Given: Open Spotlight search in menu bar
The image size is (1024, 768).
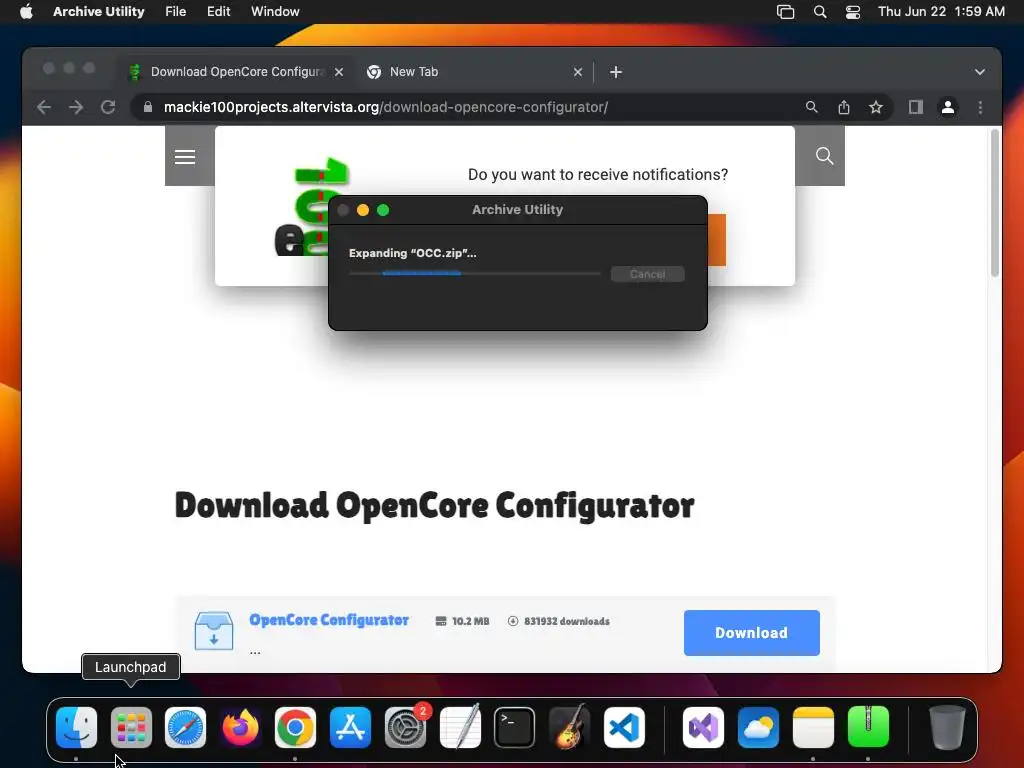Looking at the screenshot, I should pos(820,11).
